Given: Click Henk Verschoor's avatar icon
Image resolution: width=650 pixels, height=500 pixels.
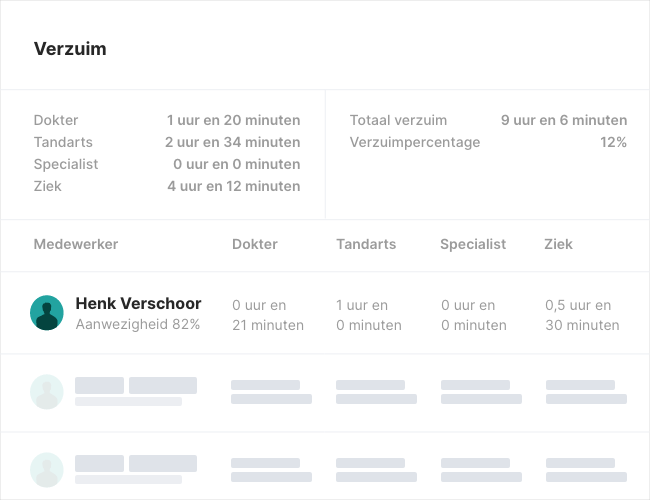Looking at the screenshot, I should [47, 313].
